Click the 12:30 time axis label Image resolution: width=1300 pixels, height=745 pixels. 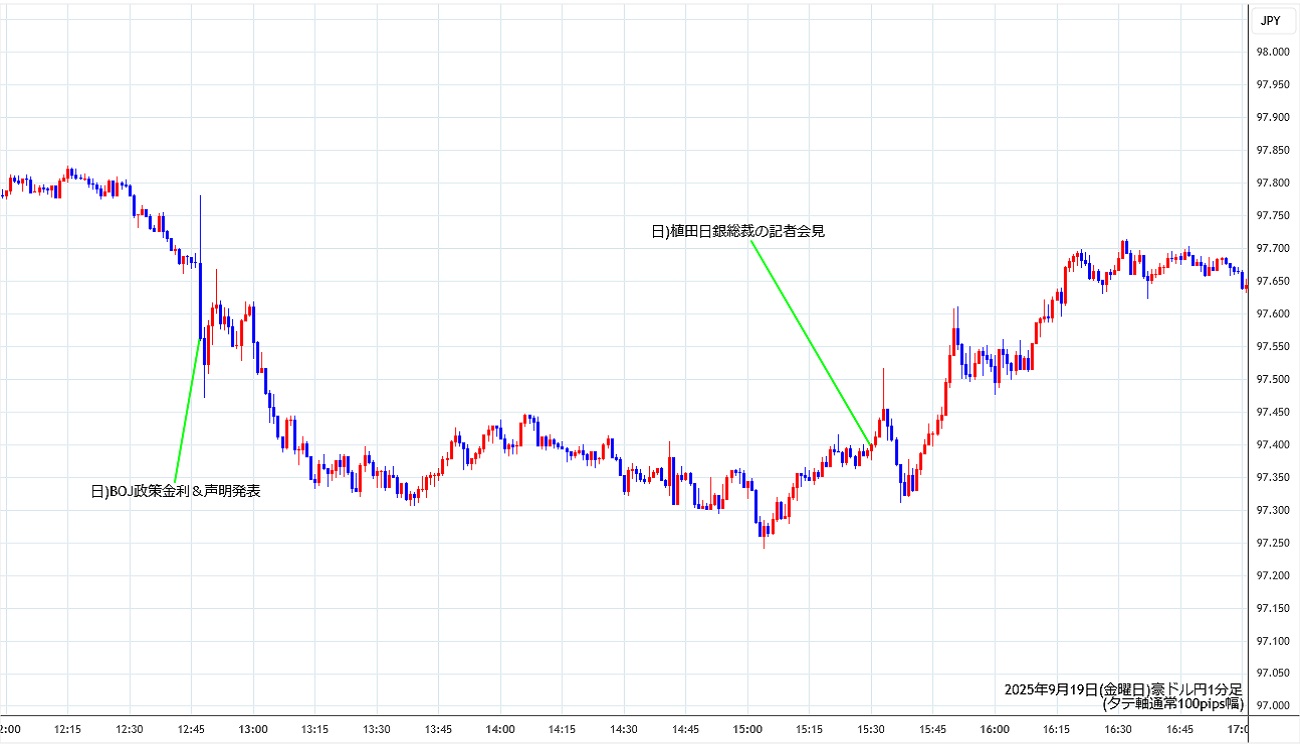[129, 729]
